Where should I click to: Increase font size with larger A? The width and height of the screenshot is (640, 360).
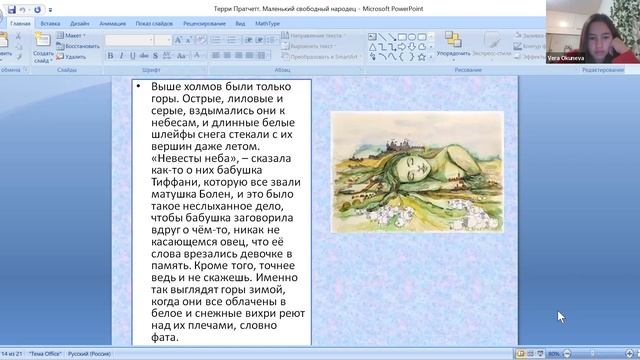pyautogui.click(x=178, y=40)
